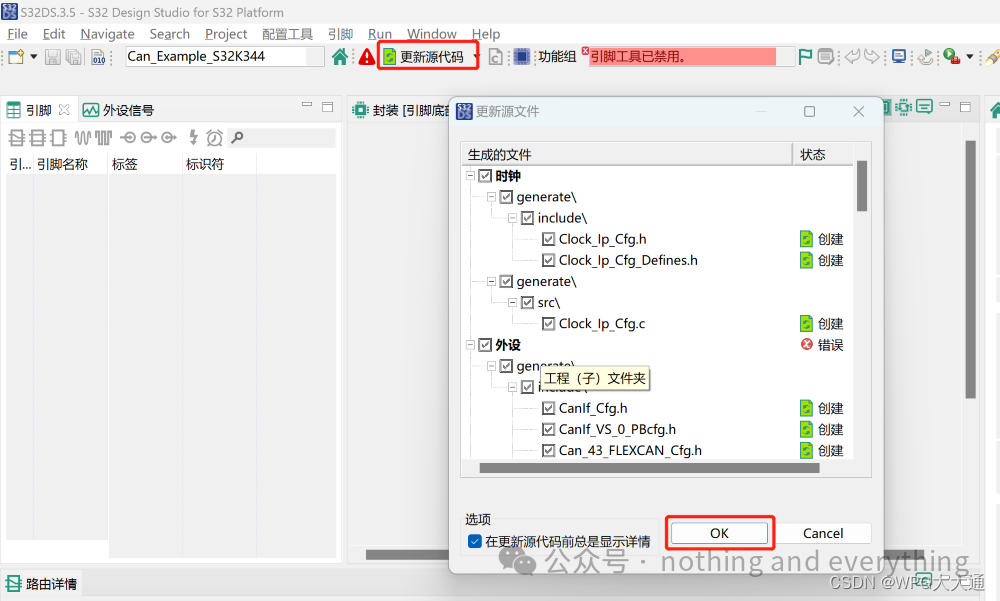The height and width of the screenshot is (601, 1000).
Task: Click the blue chip icon beside 功能组
Action: coord(522,57)
